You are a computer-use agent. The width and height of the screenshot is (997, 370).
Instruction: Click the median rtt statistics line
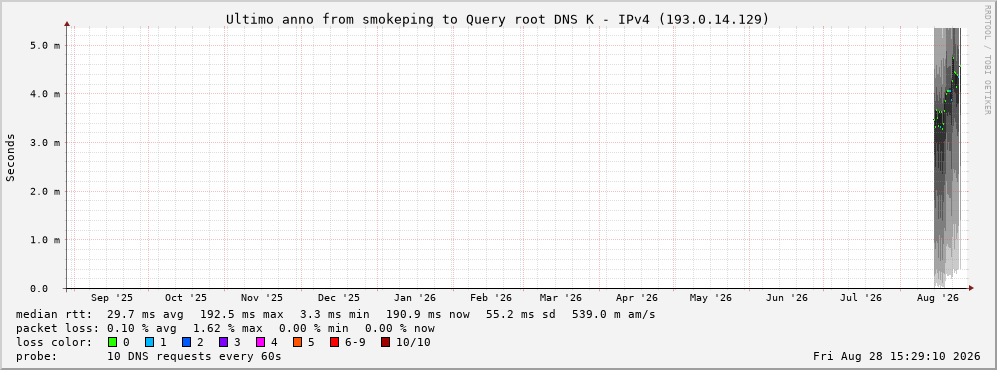coord(335,314)
